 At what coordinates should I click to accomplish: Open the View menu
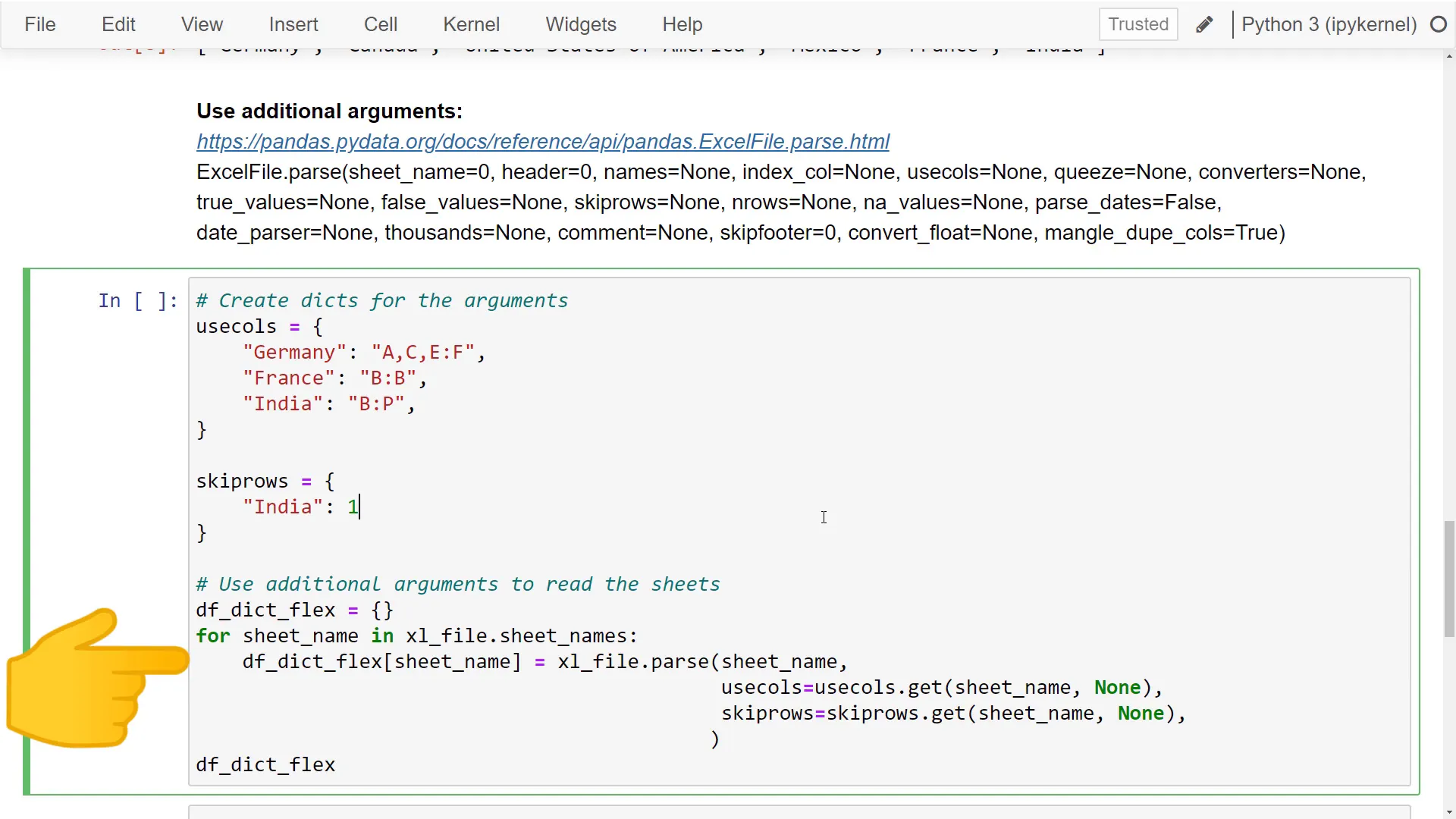[x=202, y=25]
